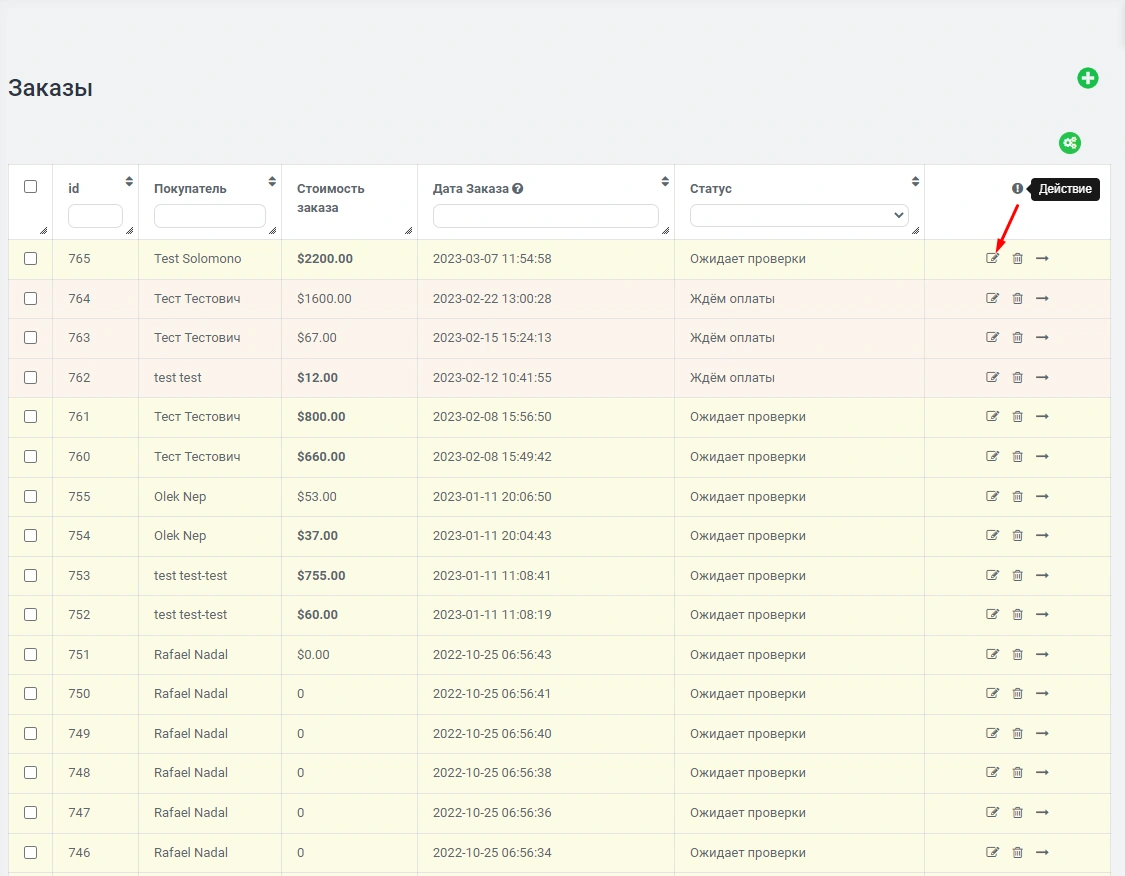Toggle the select-all checkbox in header
Screen dimensions: 1125x876
point(30,187)
